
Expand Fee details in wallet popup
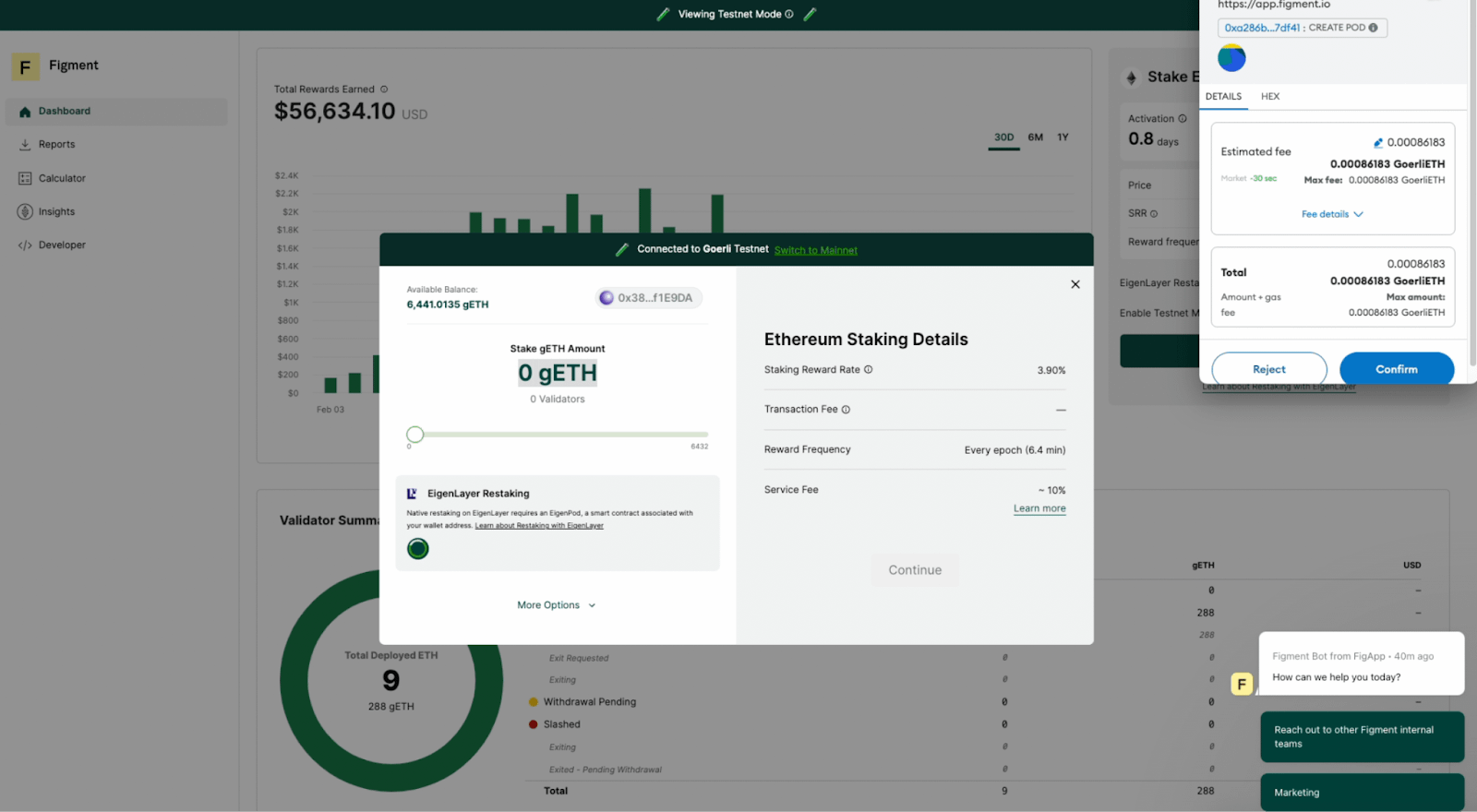[x=1332, y=214]
